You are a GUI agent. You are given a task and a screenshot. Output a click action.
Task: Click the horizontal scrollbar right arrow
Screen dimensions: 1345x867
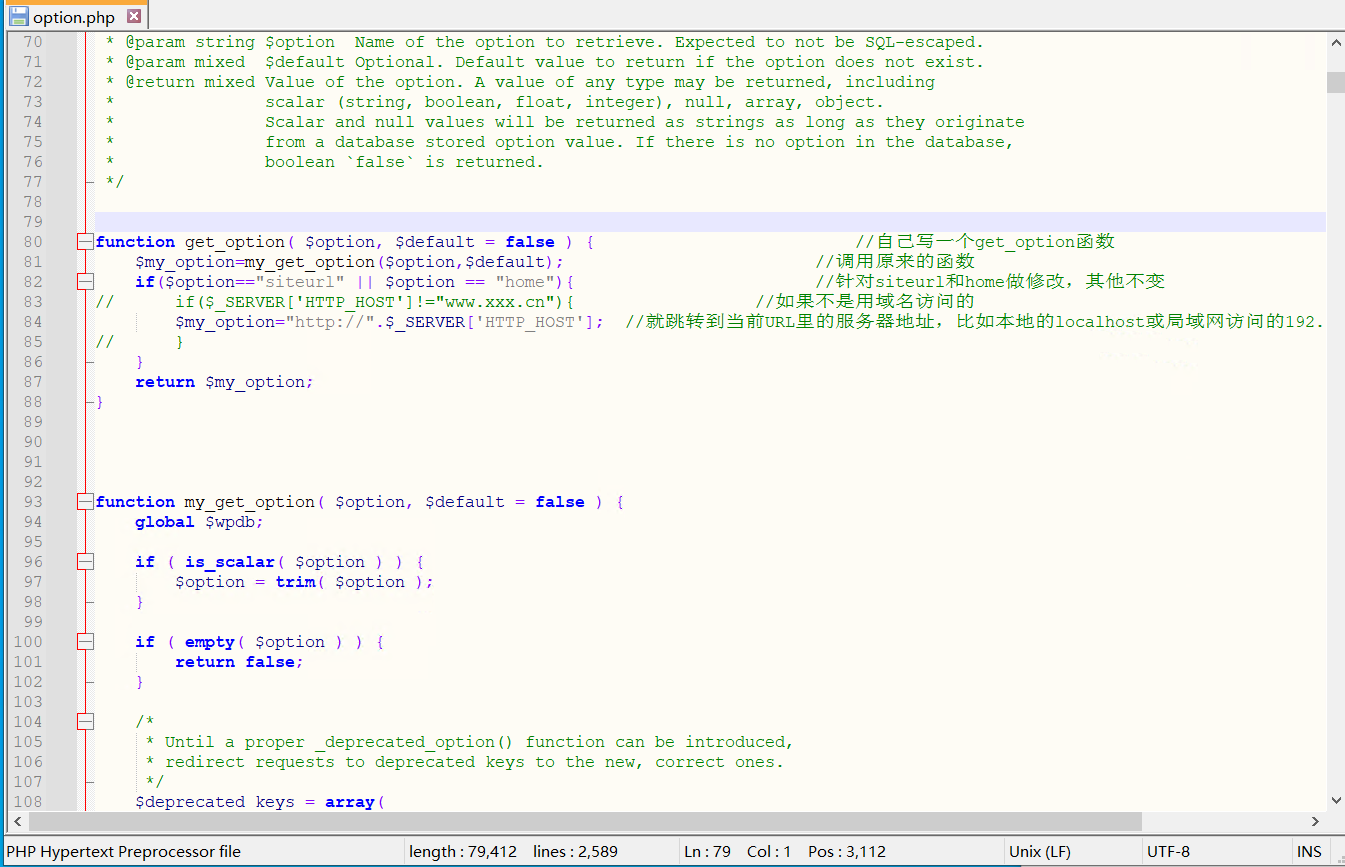pos(1315,821)
